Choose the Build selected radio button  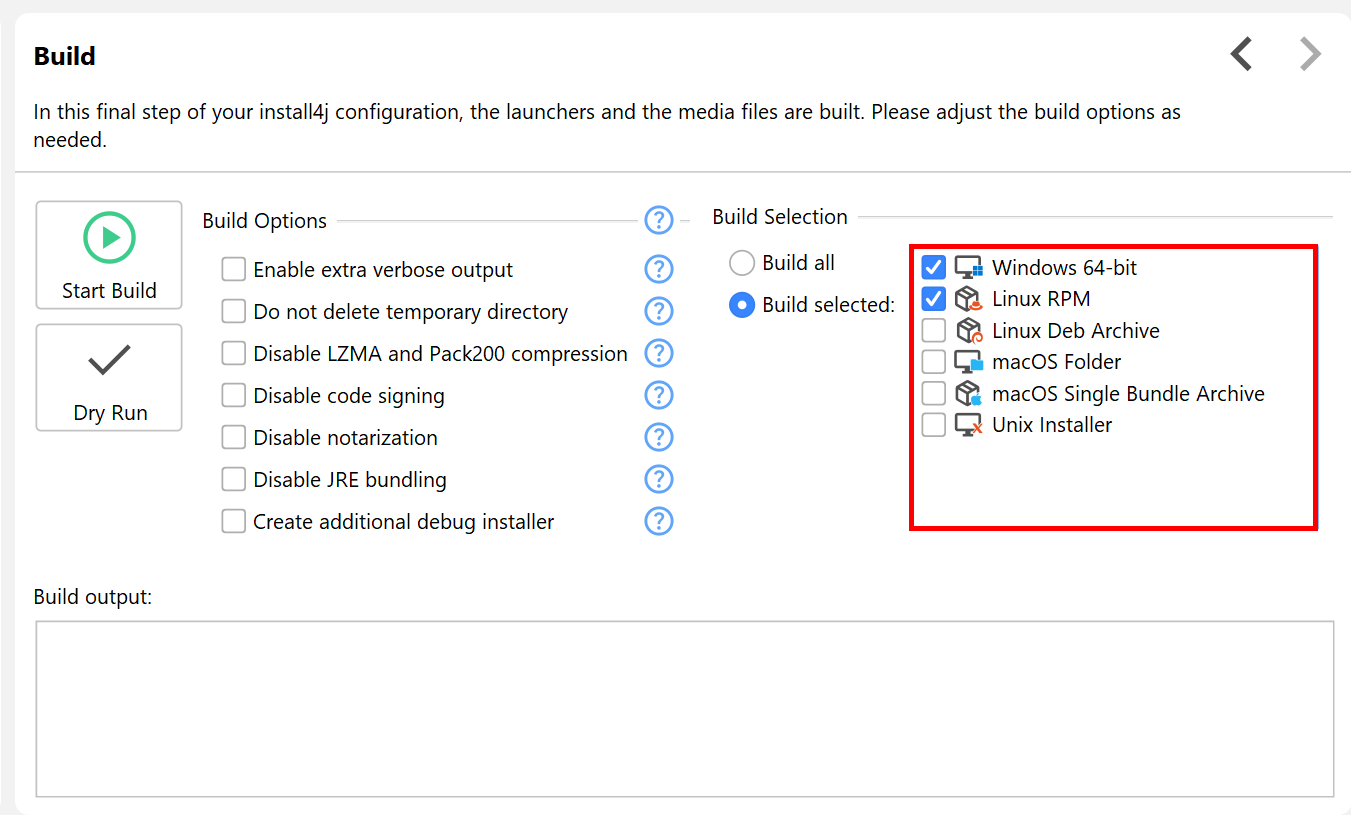(x=742, y=305)
